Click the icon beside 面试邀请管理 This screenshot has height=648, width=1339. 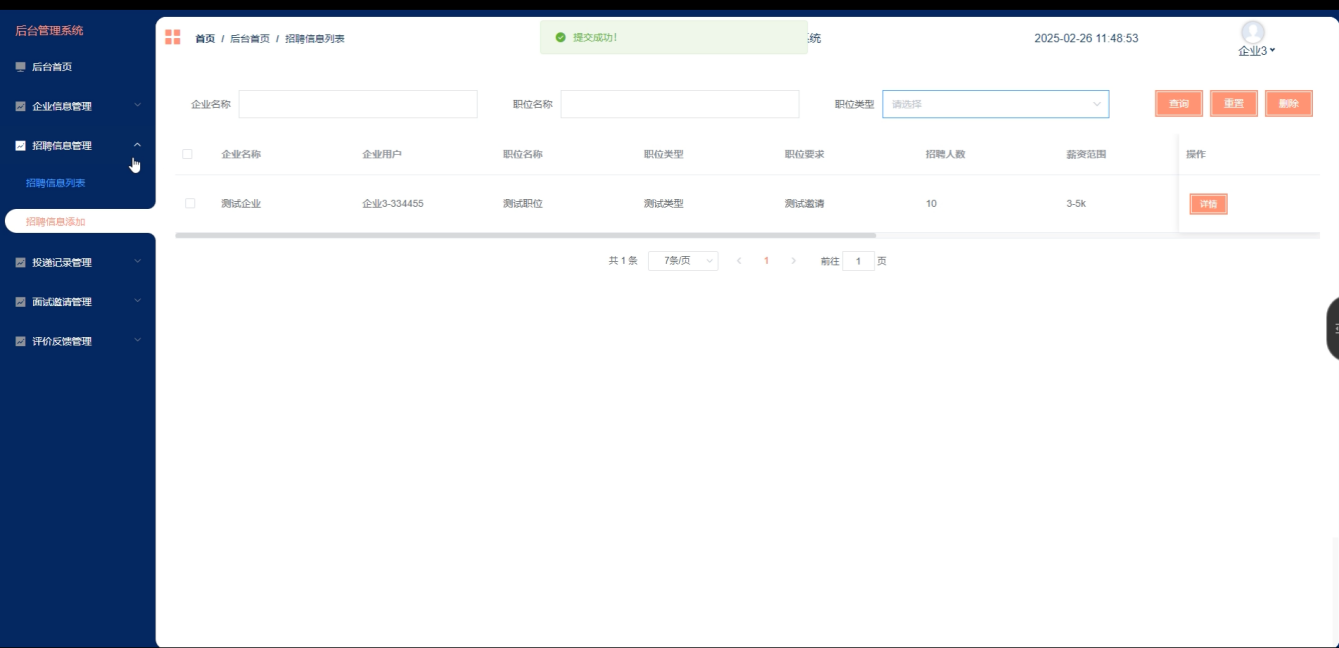(20, 302)
